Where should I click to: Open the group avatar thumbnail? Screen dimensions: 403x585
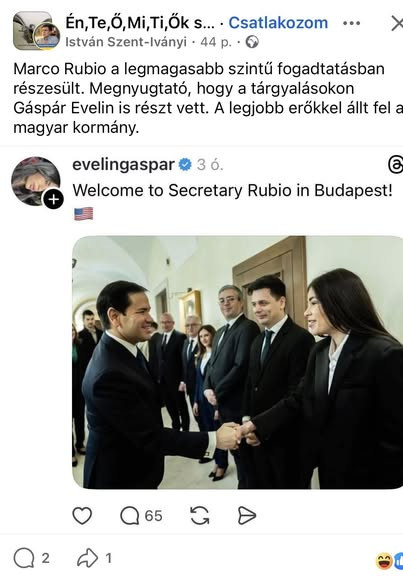pos(36,31)
